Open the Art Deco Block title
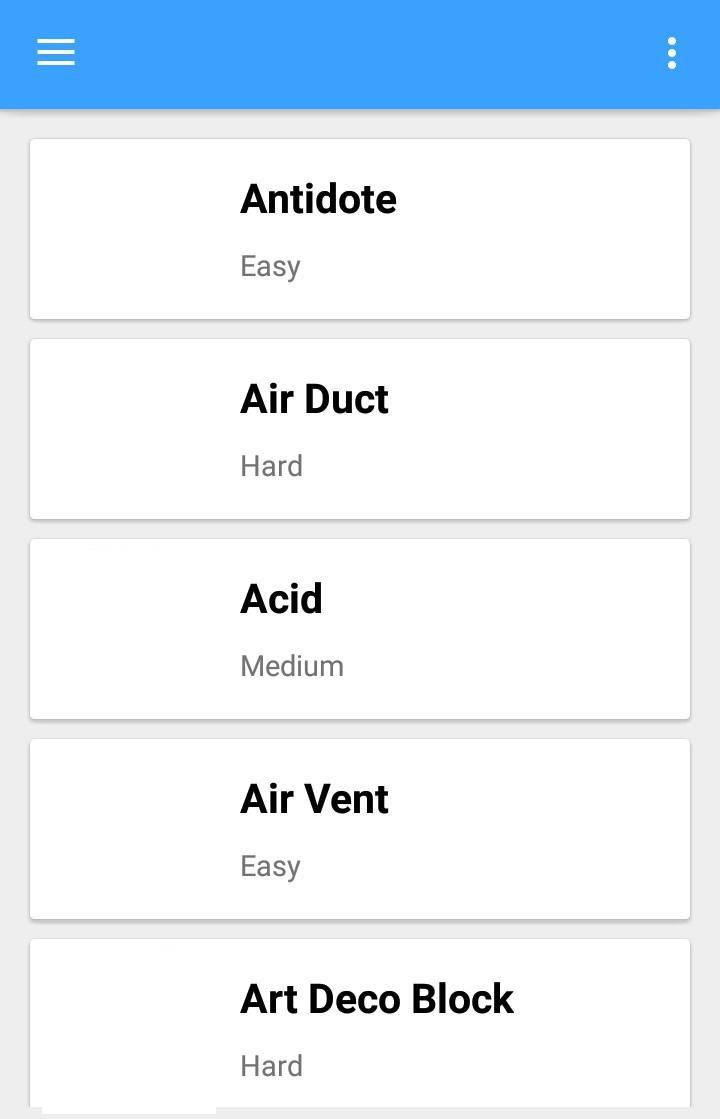This screenshot has width=720, height=1119. point(376,999)
